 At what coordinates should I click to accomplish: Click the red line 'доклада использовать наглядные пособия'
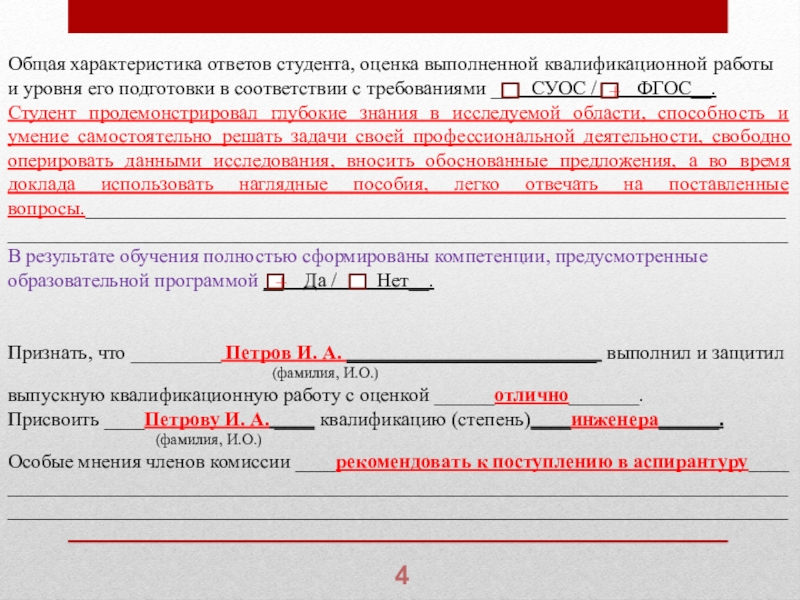click(x=218, y=185)
